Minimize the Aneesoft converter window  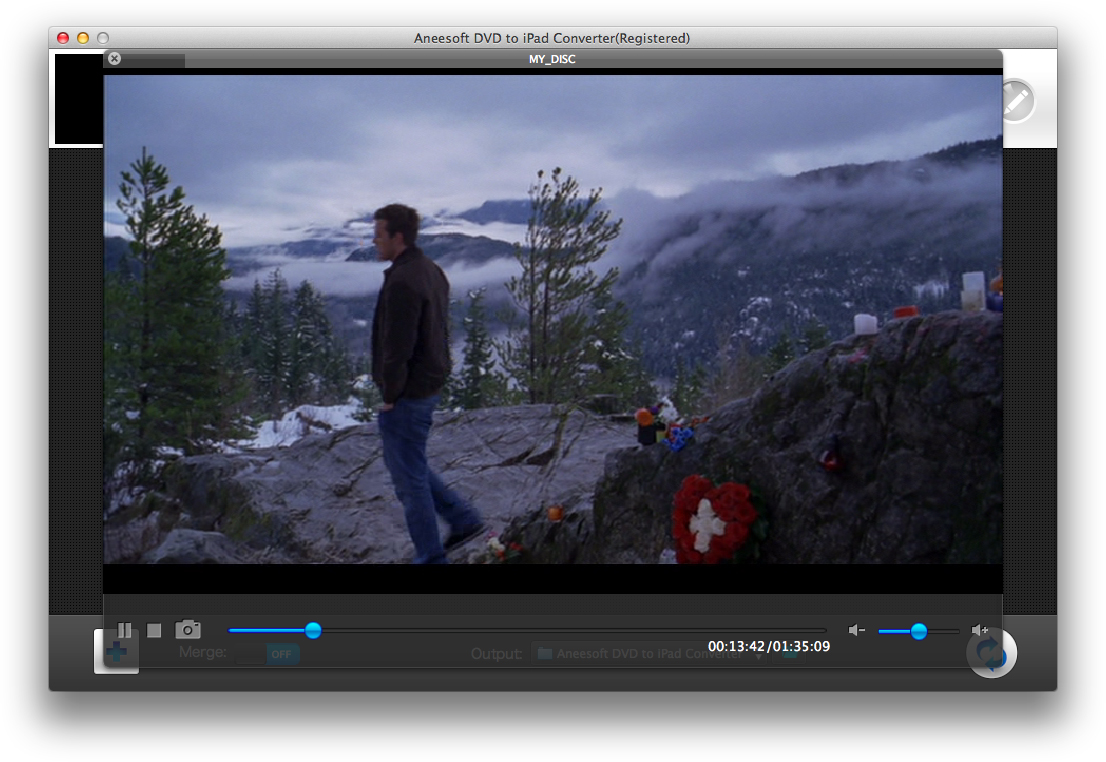[83, 38]
